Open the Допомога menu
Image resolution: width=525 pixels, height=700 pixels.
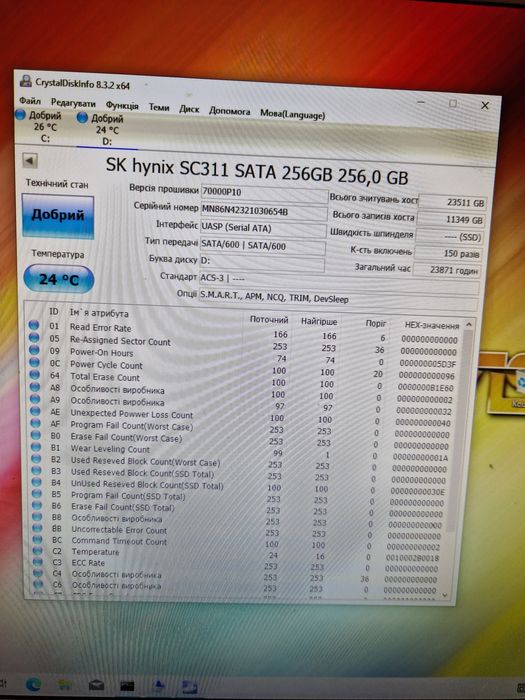(229, 111)
